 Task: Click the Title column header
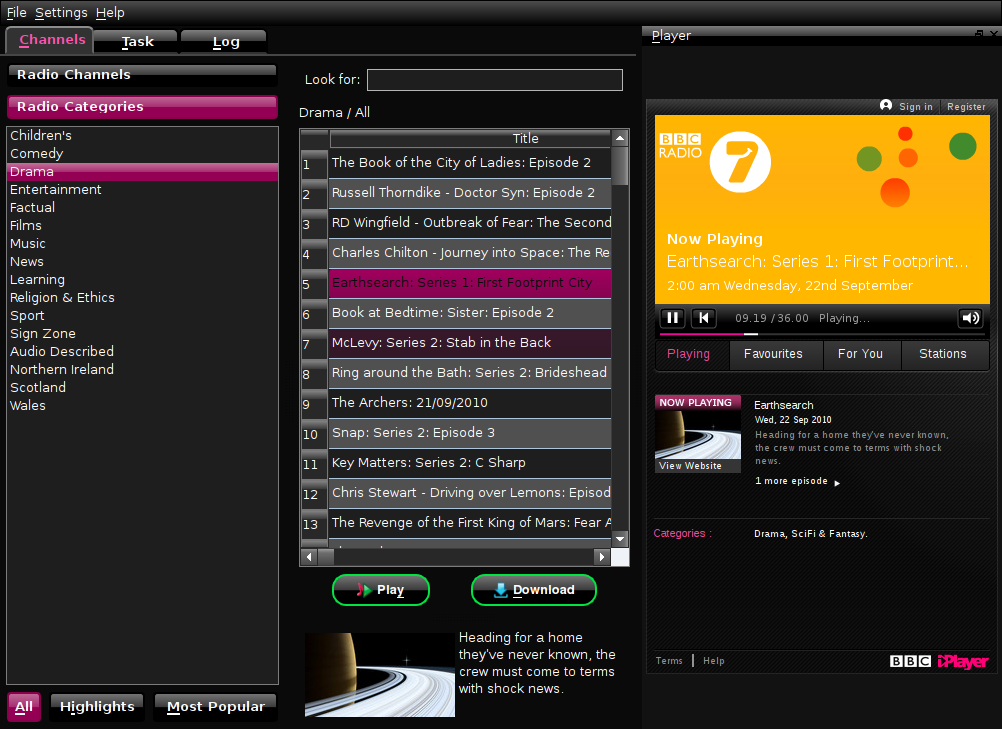[470, 139]
